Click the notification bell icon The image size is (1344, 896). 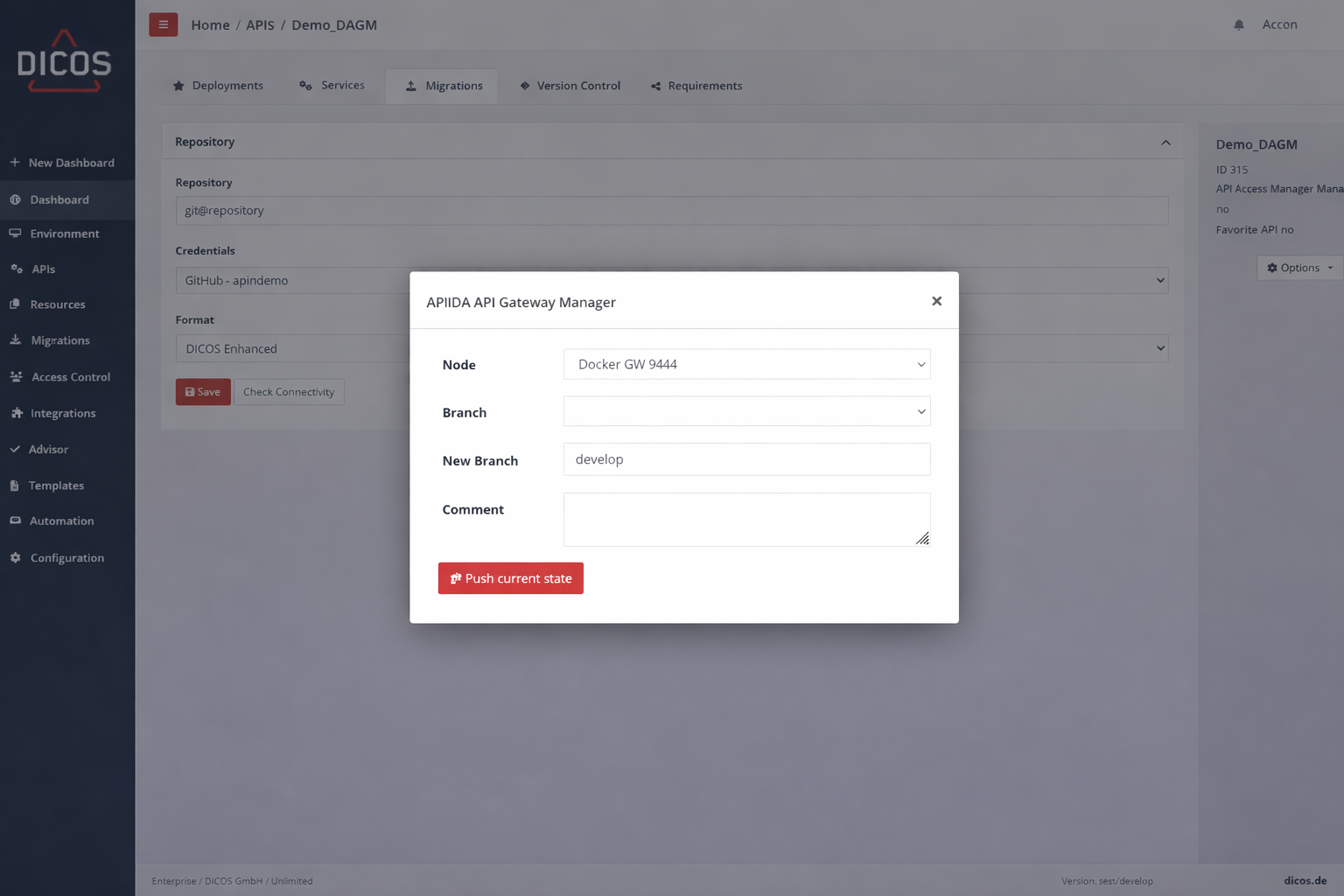point(1239,24)
